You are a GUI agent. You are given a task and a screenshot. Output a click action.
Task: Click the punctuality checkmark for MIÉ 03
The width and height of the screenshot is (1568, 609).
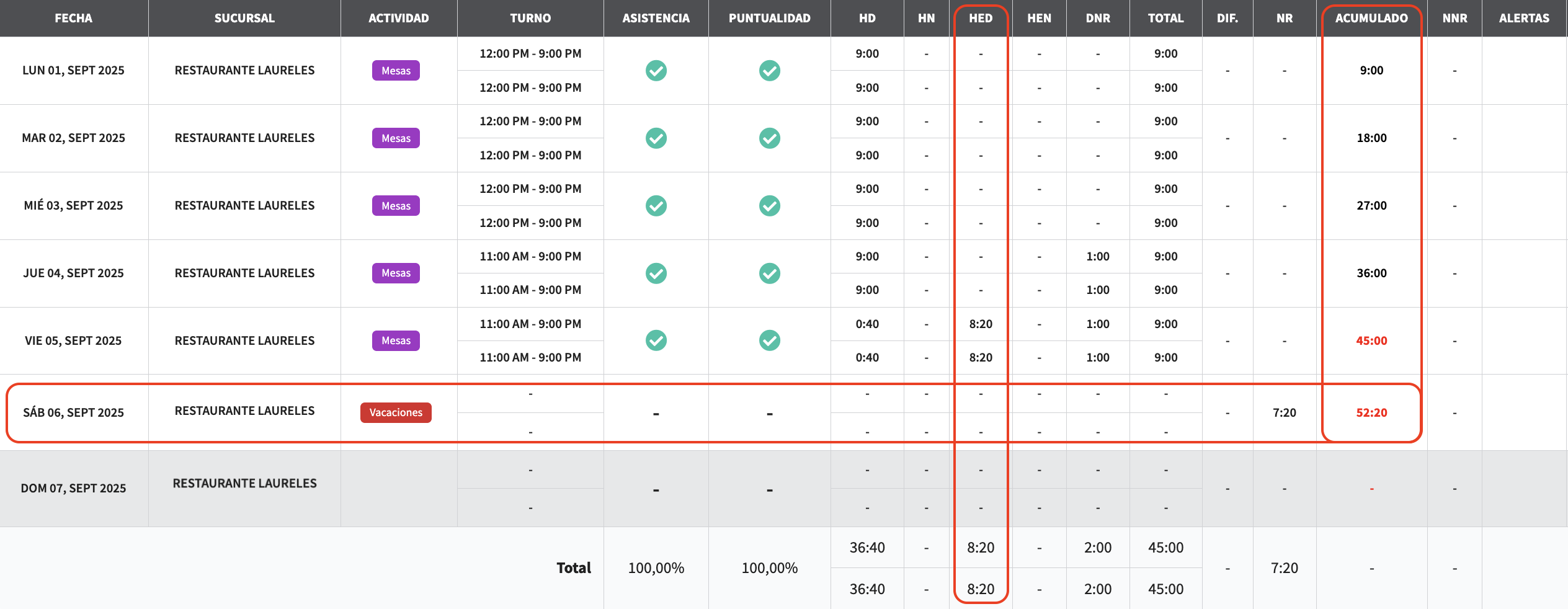[x=769, y=206]
